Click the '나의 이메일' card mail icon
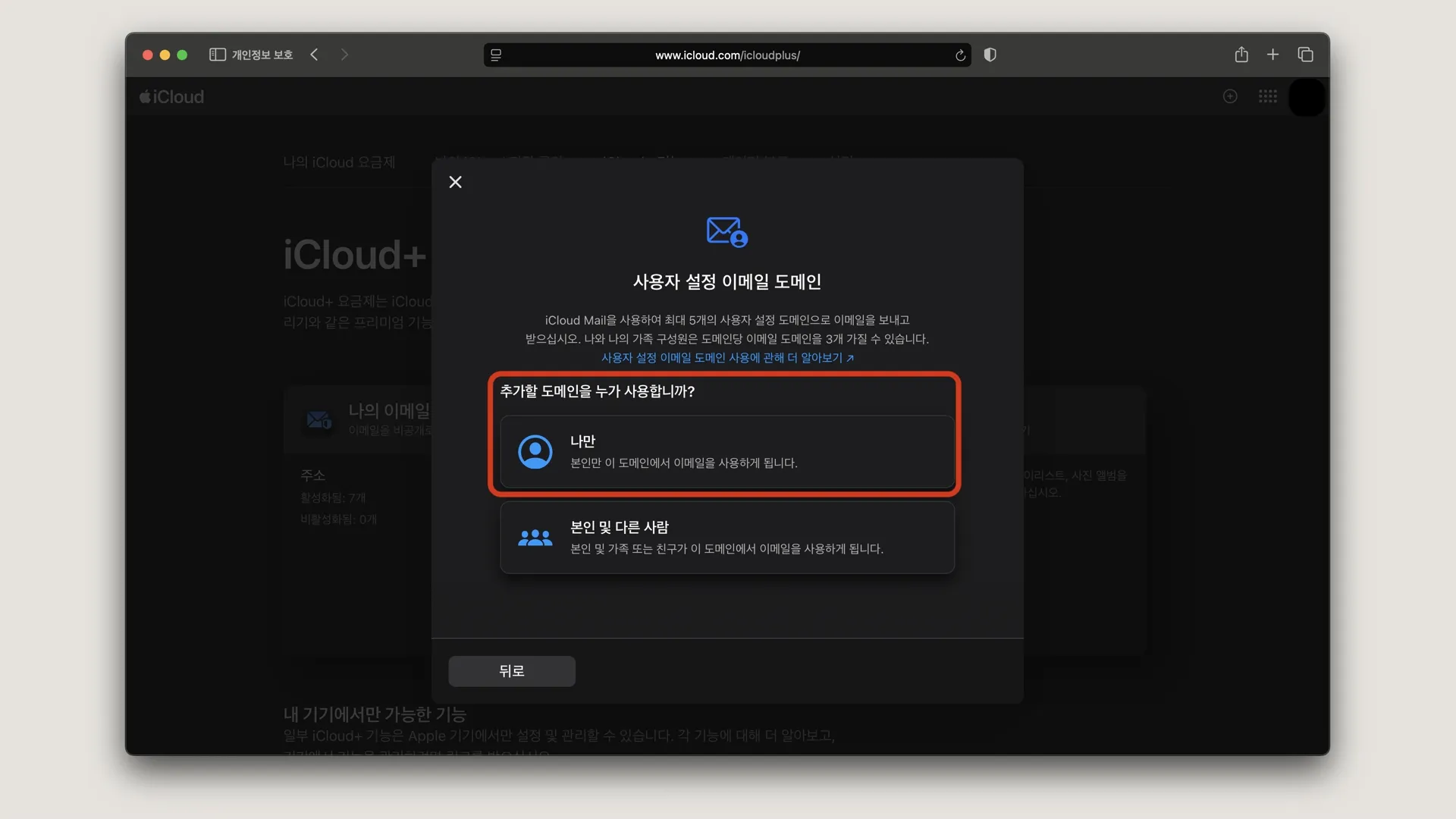This screenshot has height=819, width=1456. (318, 419)
